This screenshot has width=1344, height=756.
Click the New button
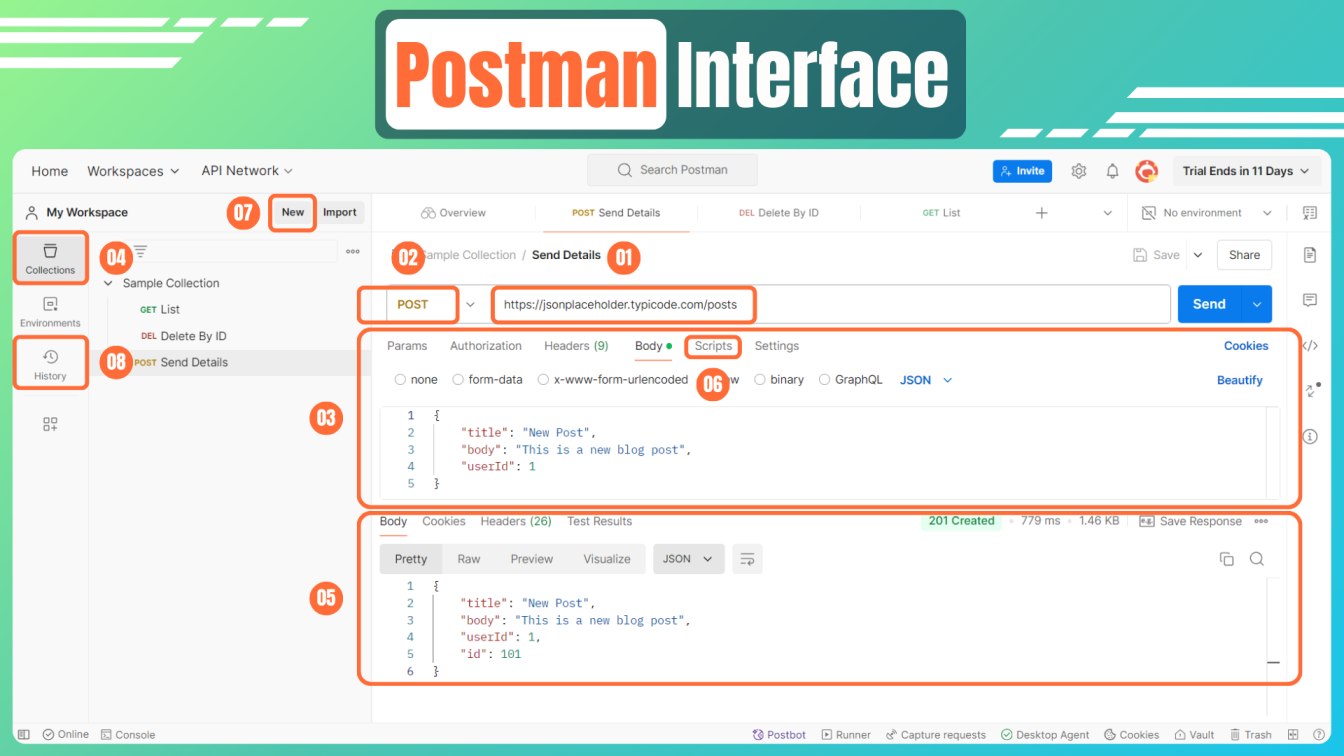[293, 212]
